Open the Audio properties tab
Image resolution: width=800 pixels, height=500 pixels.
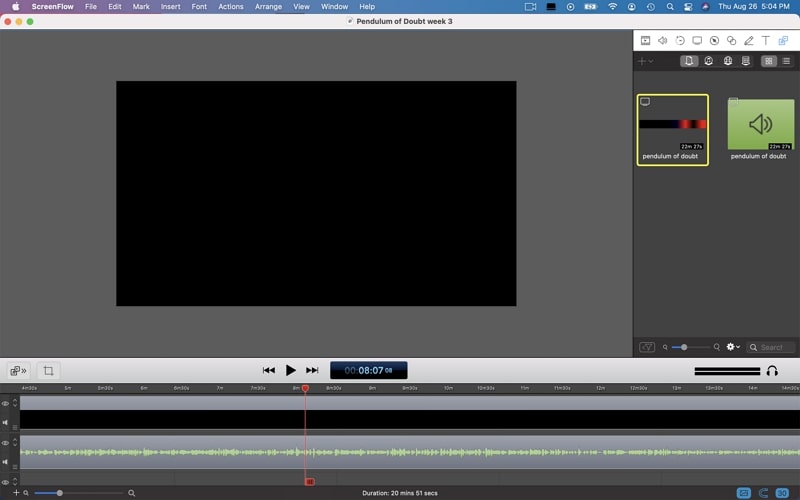coord(662,40)
